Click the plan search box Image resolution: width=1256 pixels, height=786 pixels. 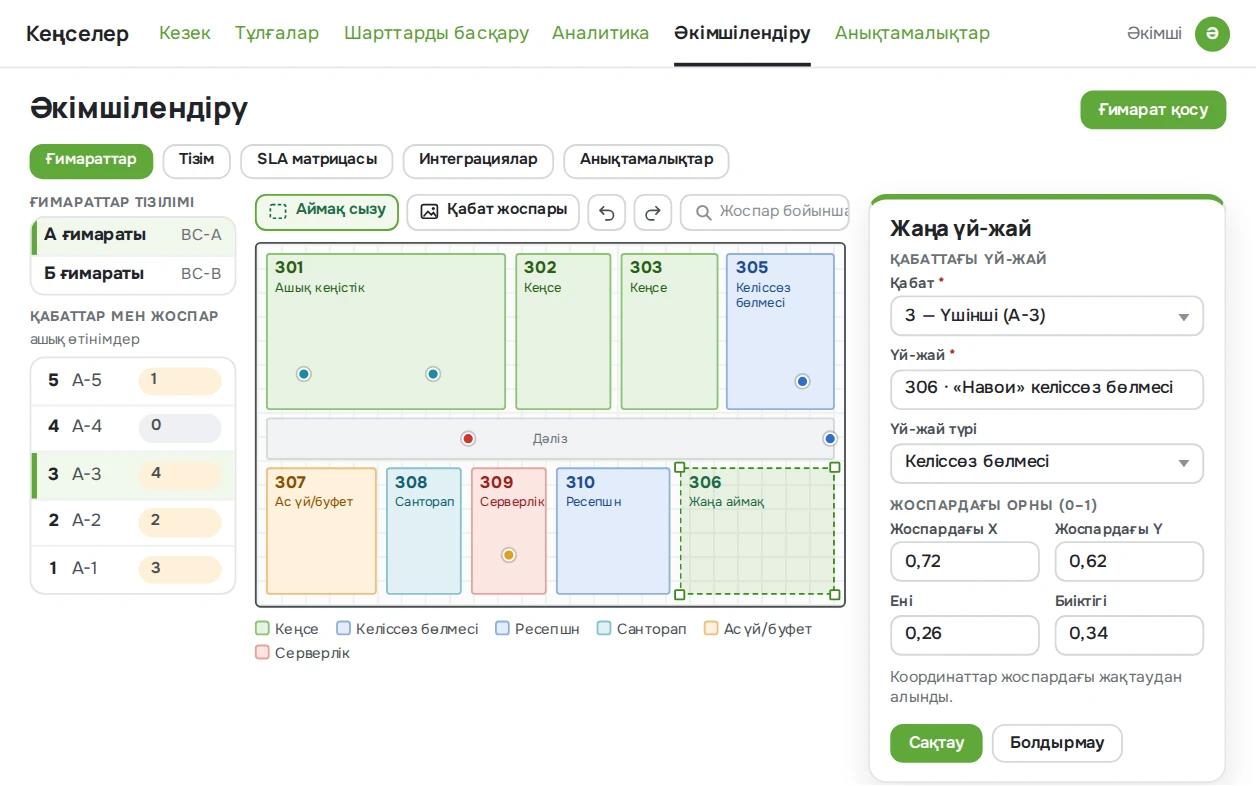(x=765, y=212)
